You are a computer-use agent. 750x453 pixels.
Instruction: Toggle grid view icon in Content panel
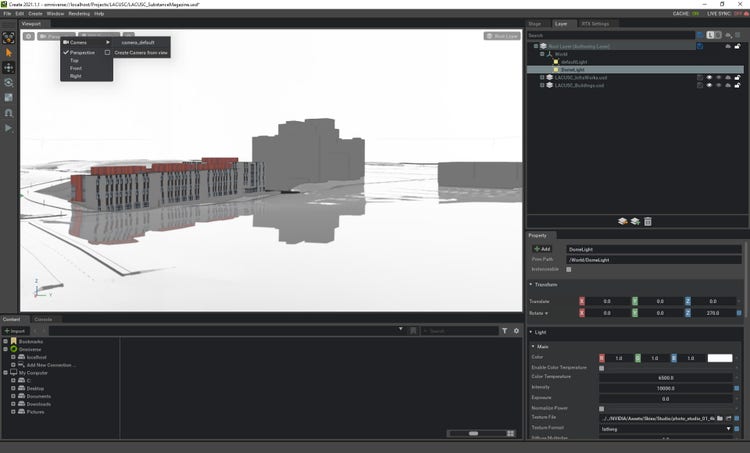pos(511,433)
